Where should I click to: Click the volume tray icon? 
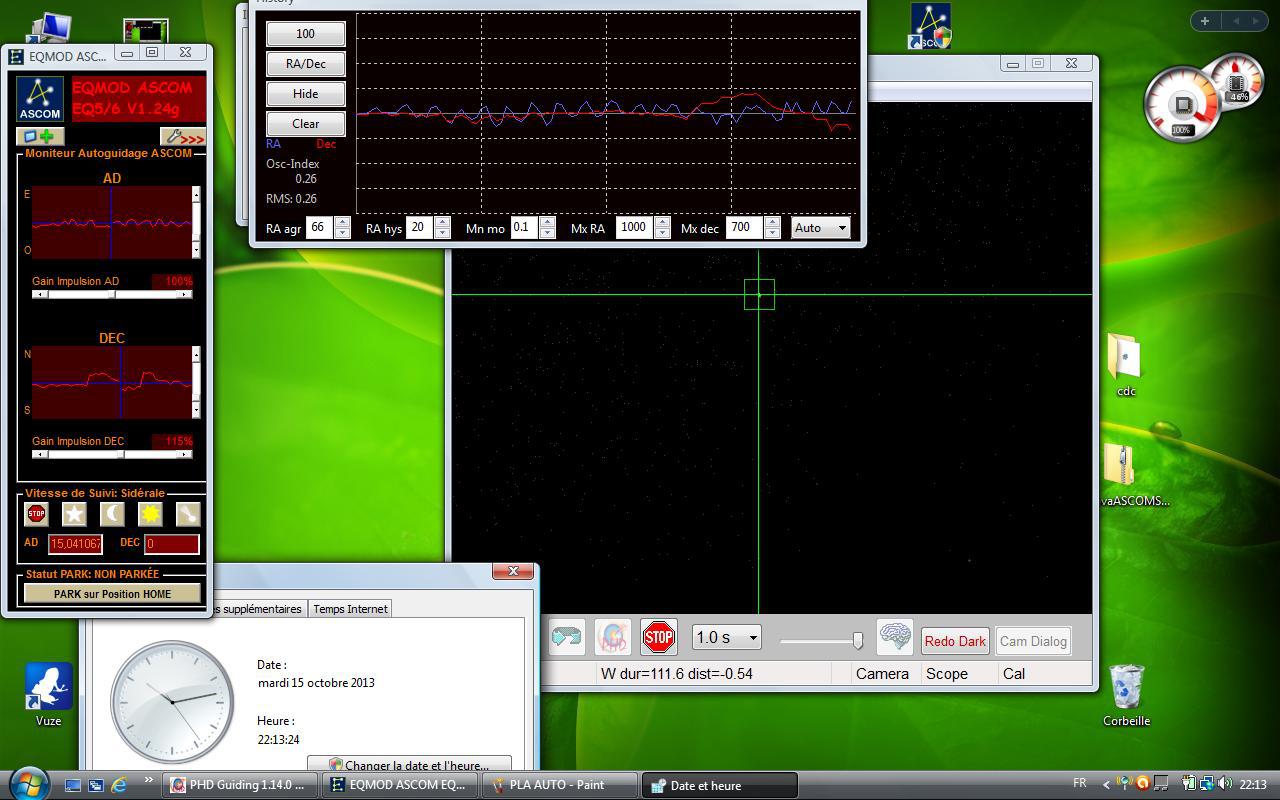pyautogui.click(x=1224, y=784)
